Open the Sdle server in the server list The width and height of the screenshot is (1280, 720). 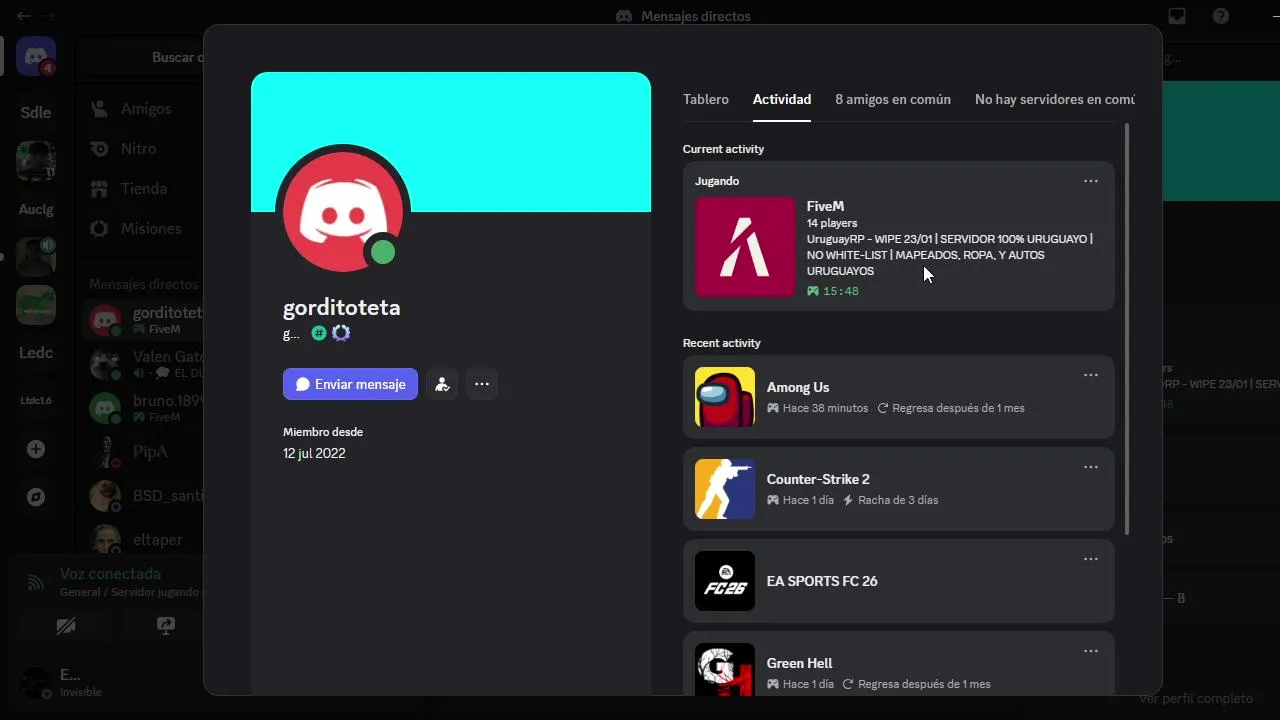(x=36, y=112)
